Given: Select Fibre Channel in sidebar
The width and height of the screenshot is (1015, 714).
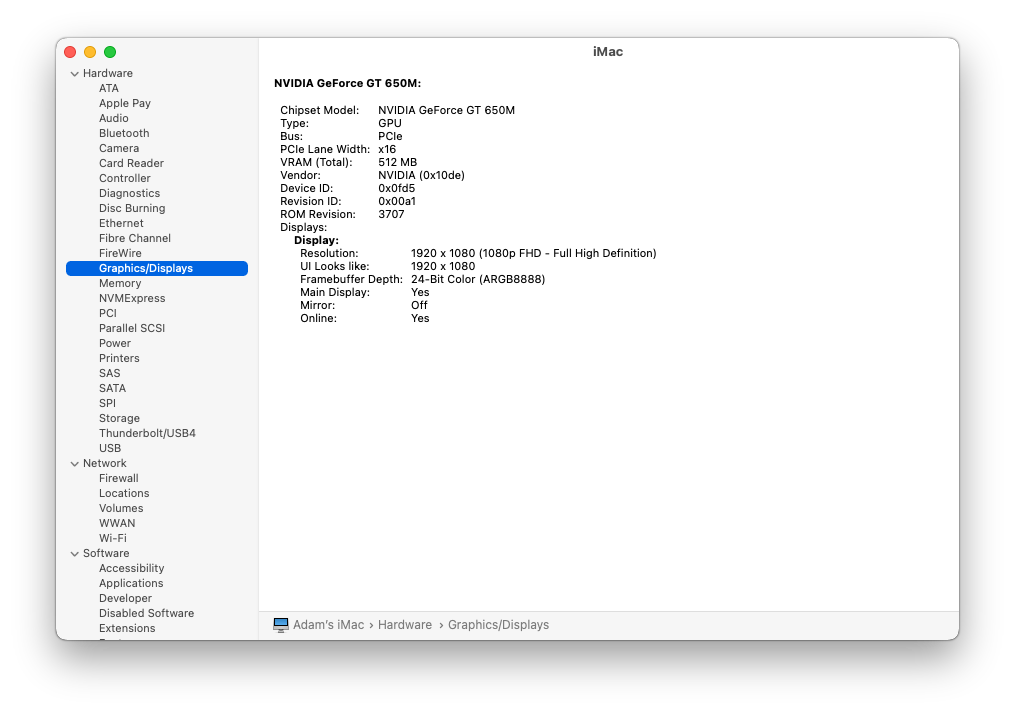Looking at the screenshot, I should click(x=135, y=238).
